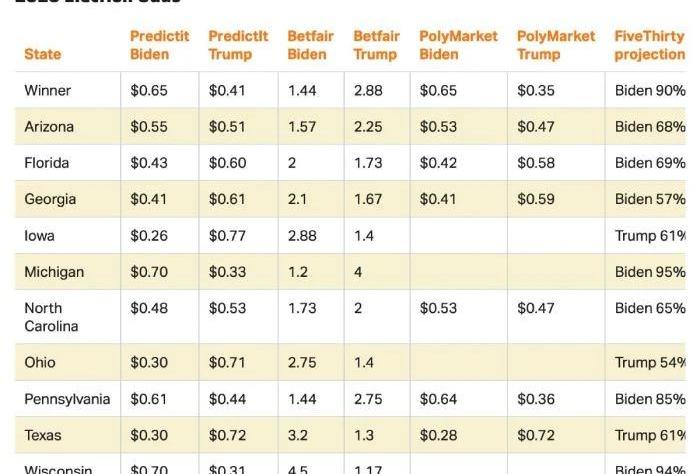
Task: Select the Betfair Trump column header
Action: point(376,45)
